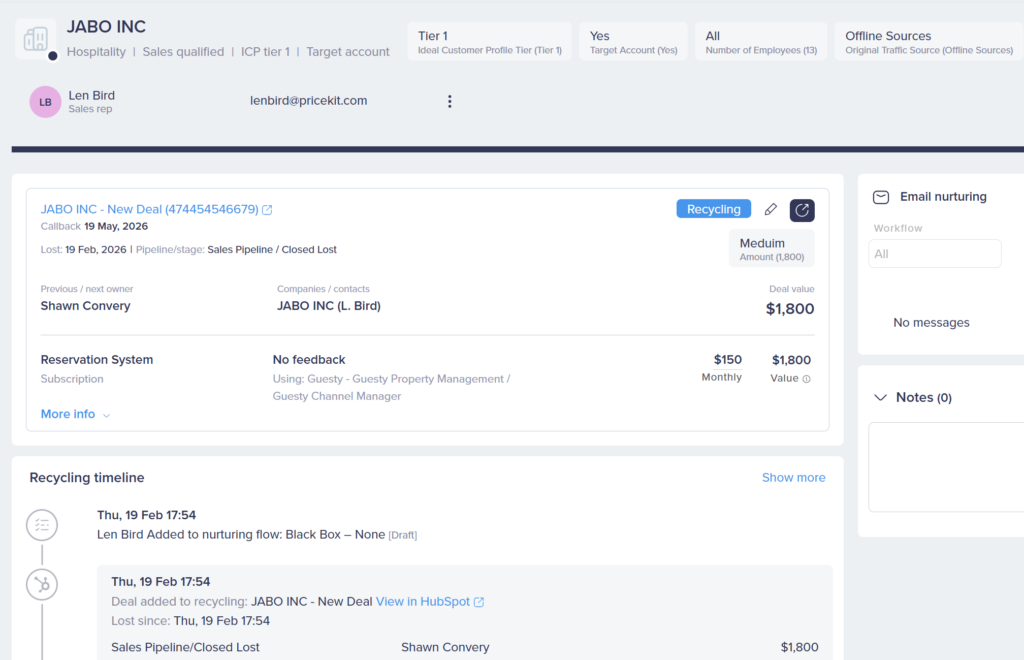
Task: Select the Tier 1 Ideal Customer Profile chip
Action: pos(490,42)
